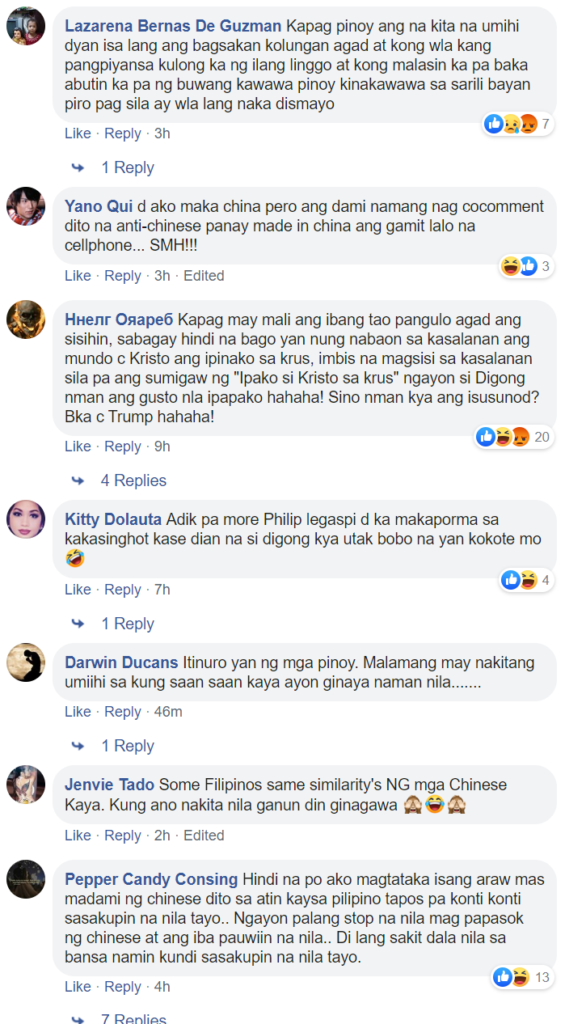586x1024 pixels.
Task: Open Kitty Dolauta's avatar
Action: pyautogui.click(x=26, y=520)
